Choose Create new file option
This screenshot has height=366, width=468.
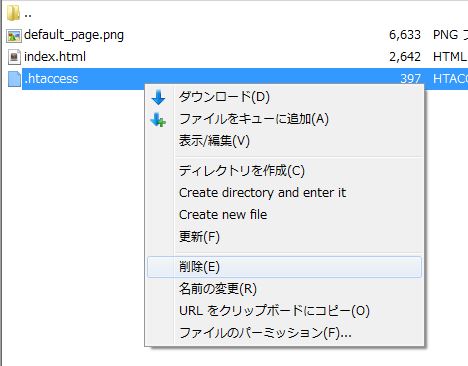tap(284, 215)
